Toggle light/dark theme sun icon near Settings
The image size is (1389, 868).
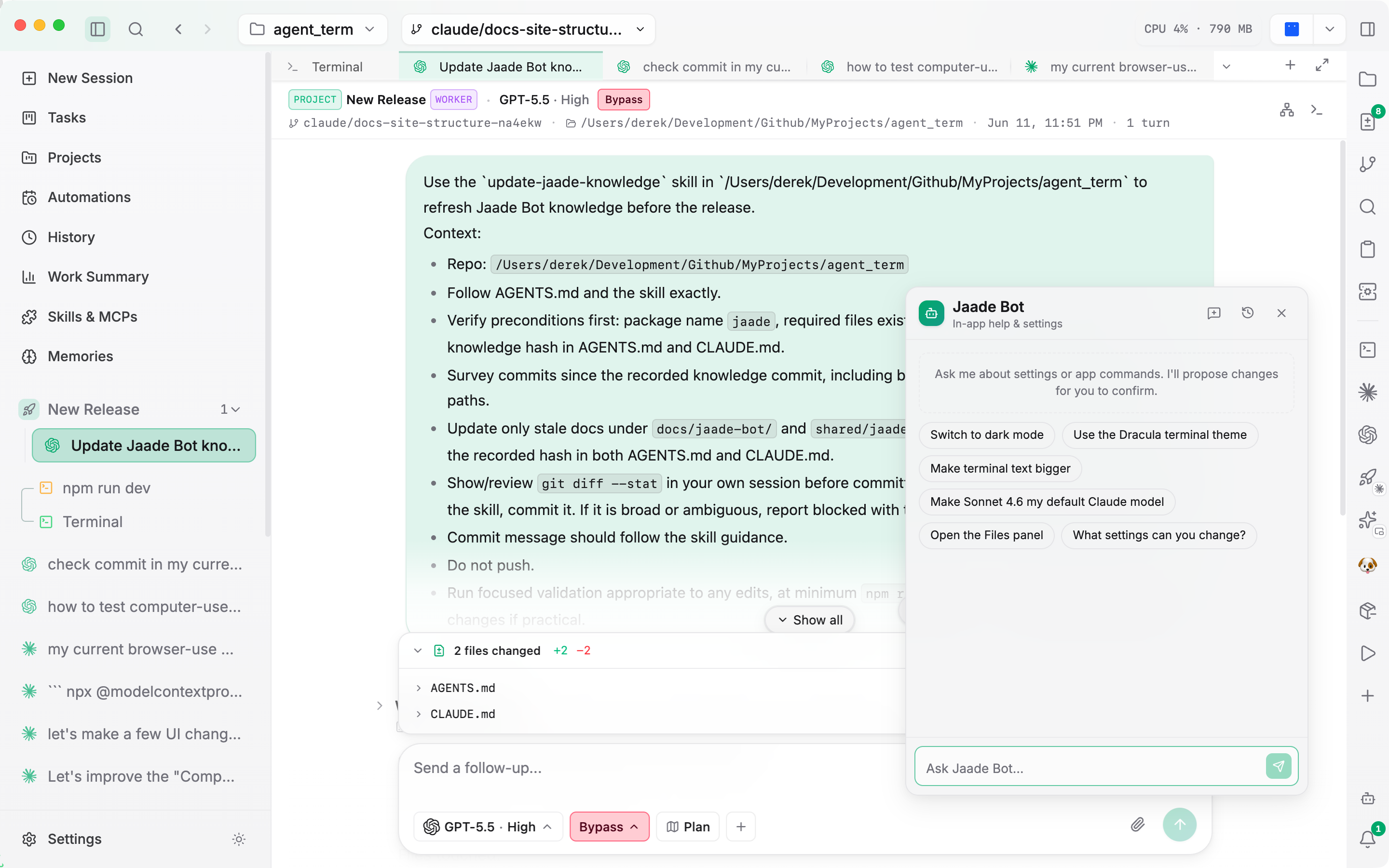[x=239, y=839]
